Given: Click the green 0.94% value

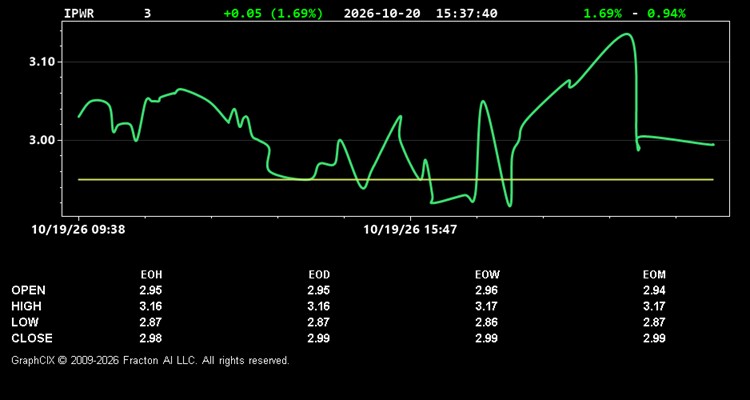Looking at the screenshot, I should coord(666,13).
